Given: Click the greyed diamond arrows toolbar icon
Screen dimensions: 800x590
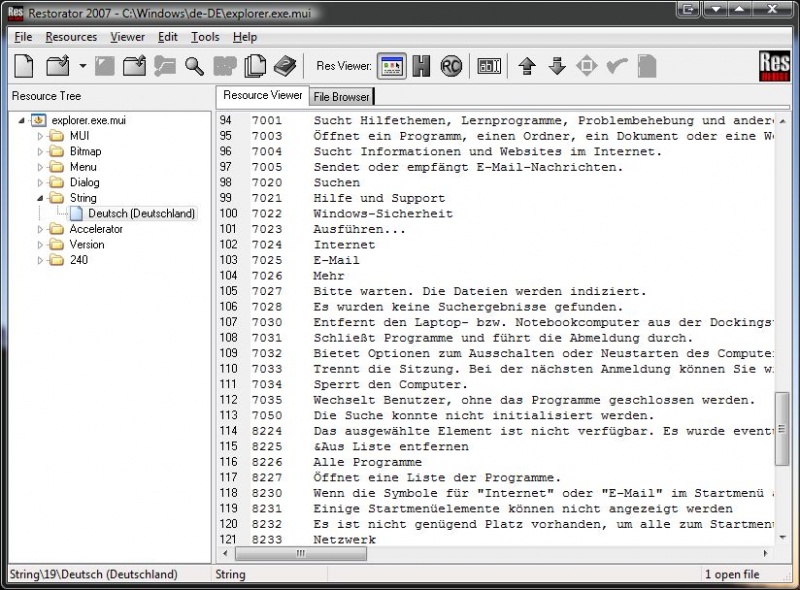Looking at the screenshot, I should click(x=587, y=66).
